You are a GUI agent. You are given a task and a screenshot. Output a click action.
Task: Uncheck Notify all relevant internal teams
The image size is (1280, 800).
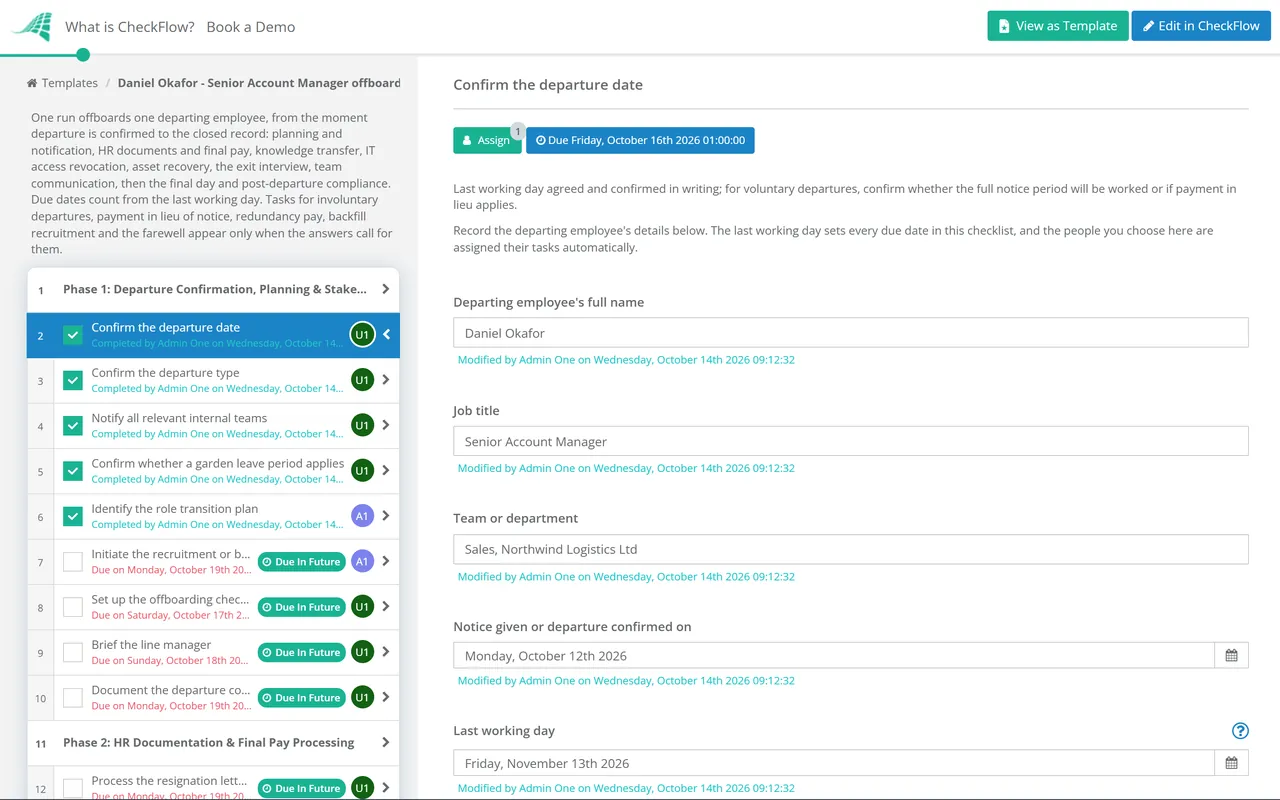pyautogui.click(x=73, y=426)
